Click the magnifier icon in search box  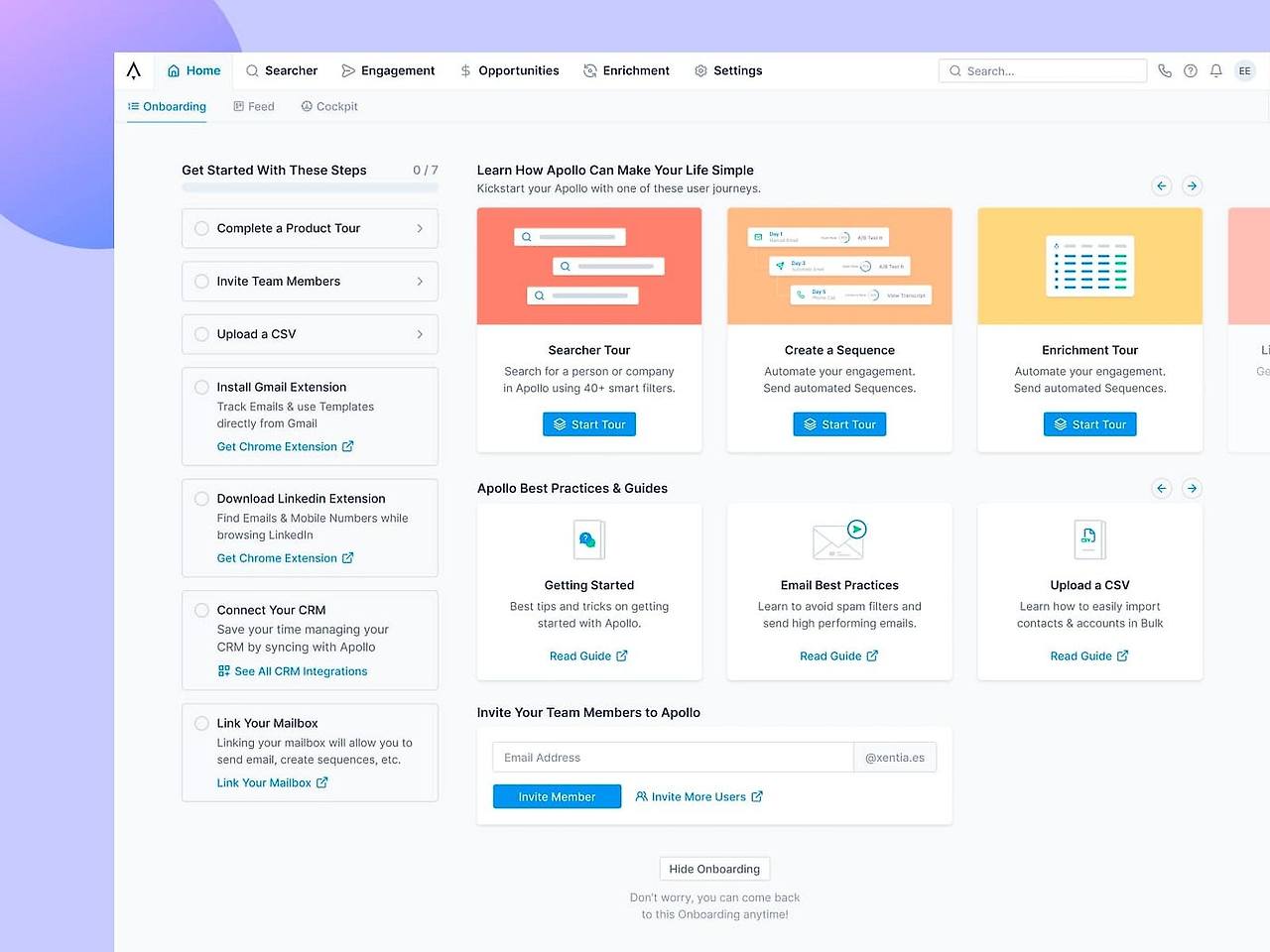click(955, 71)
